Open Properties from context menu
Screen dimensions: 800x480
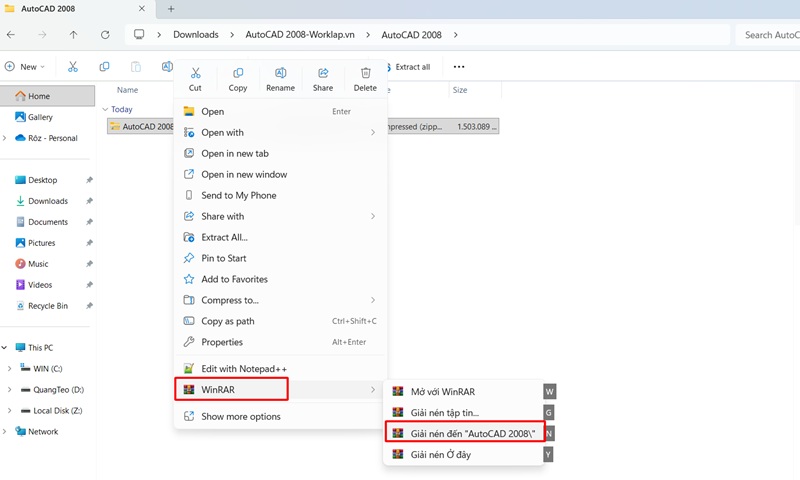tap(280, 342)
